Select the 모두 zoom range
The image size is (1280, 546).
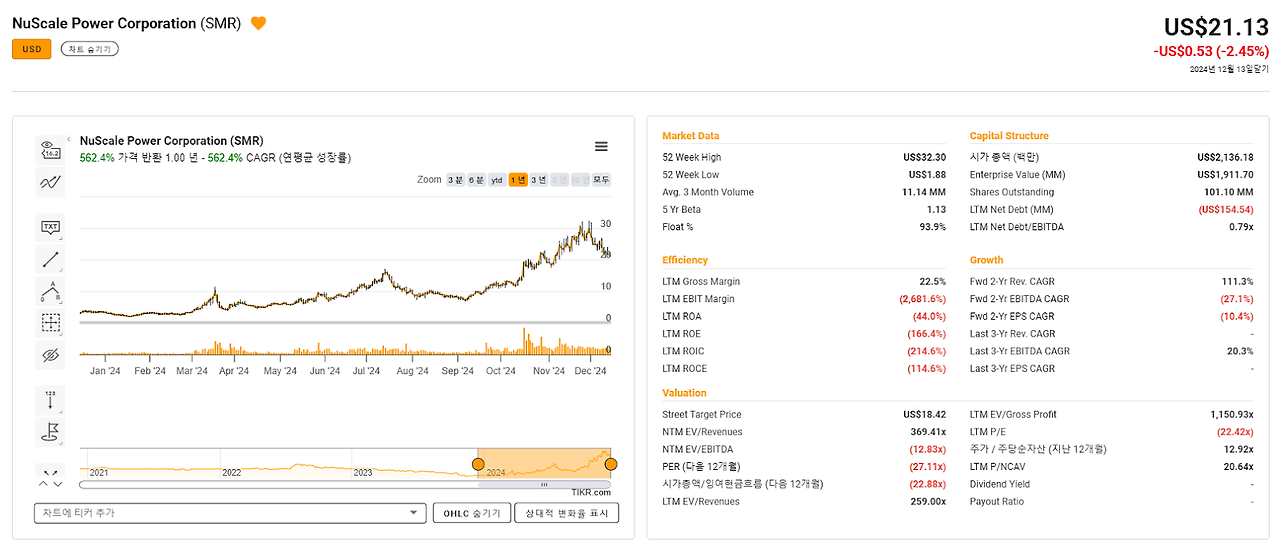tap(601, 180)
